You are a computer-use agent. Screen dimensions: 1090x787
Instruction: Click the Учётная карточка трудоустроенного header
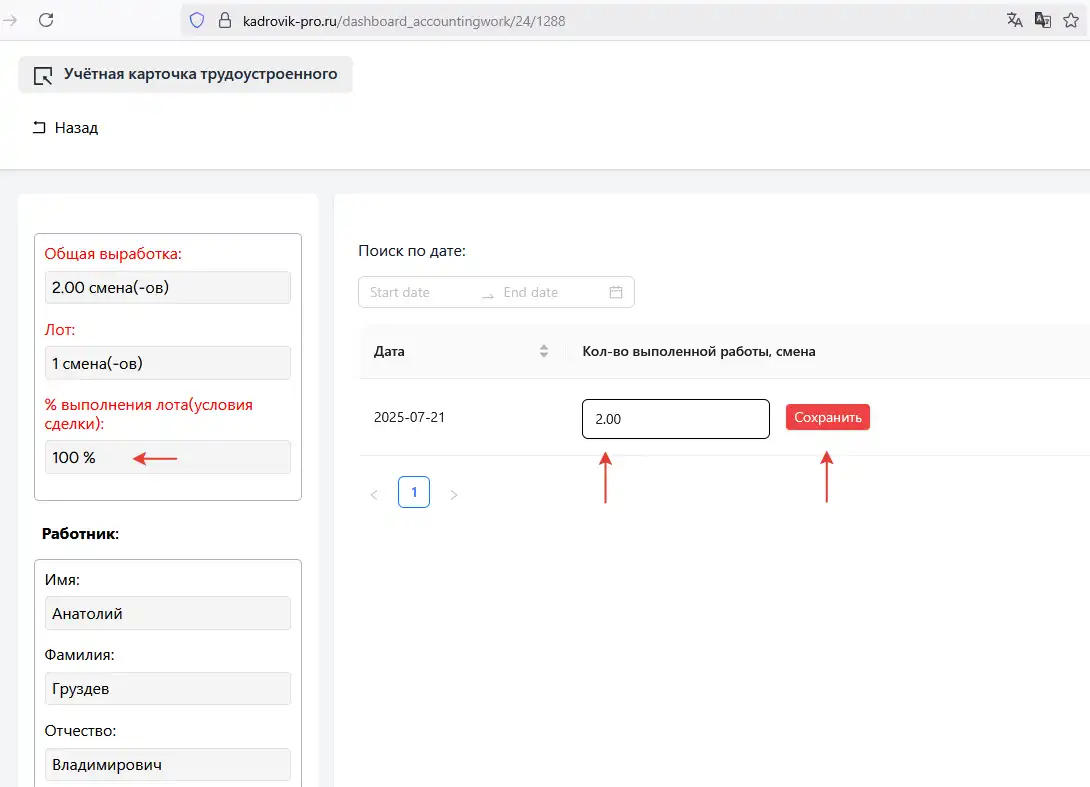tap(186, 74)
